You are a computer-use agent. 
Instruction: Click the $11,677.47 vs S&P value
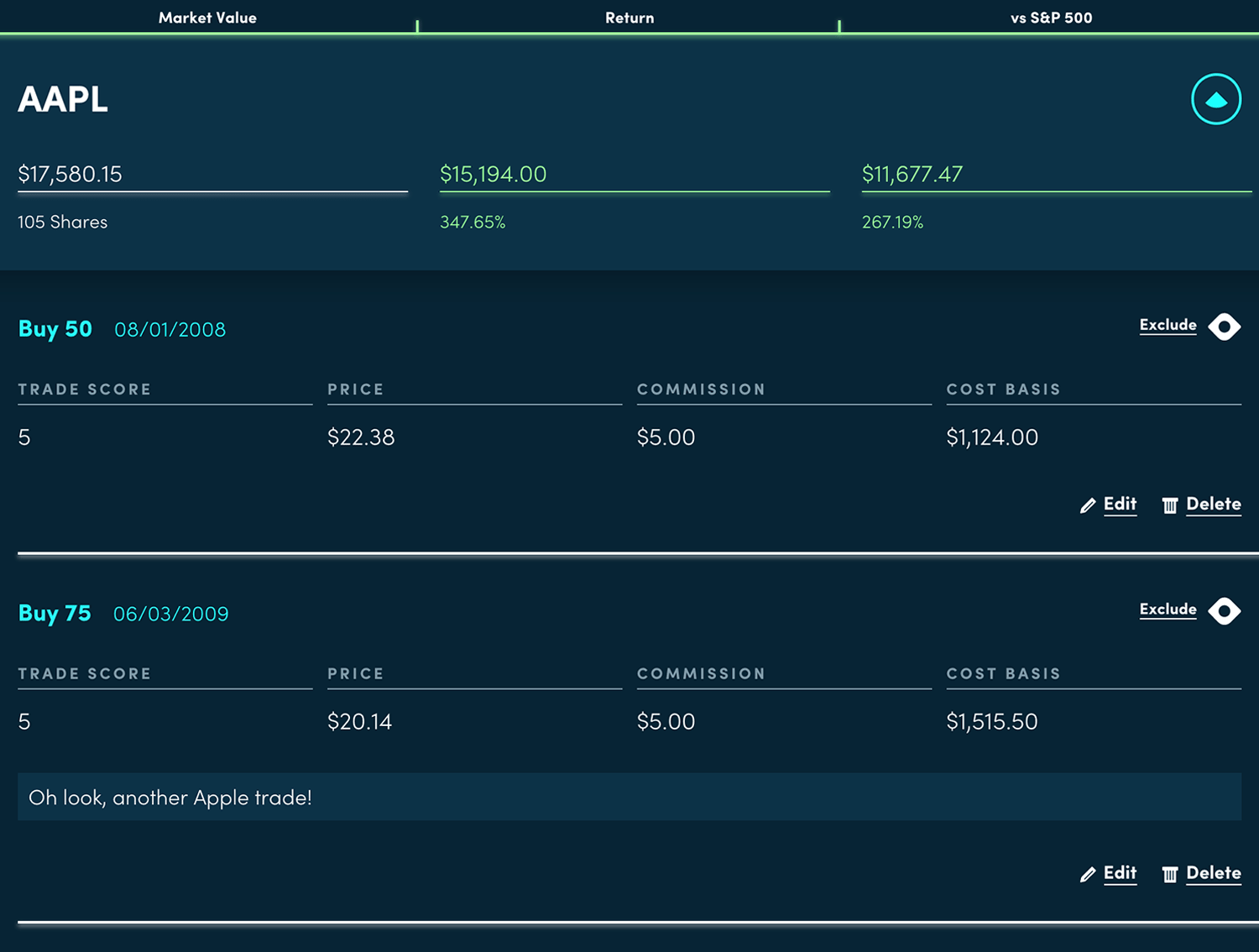point(912,174)
